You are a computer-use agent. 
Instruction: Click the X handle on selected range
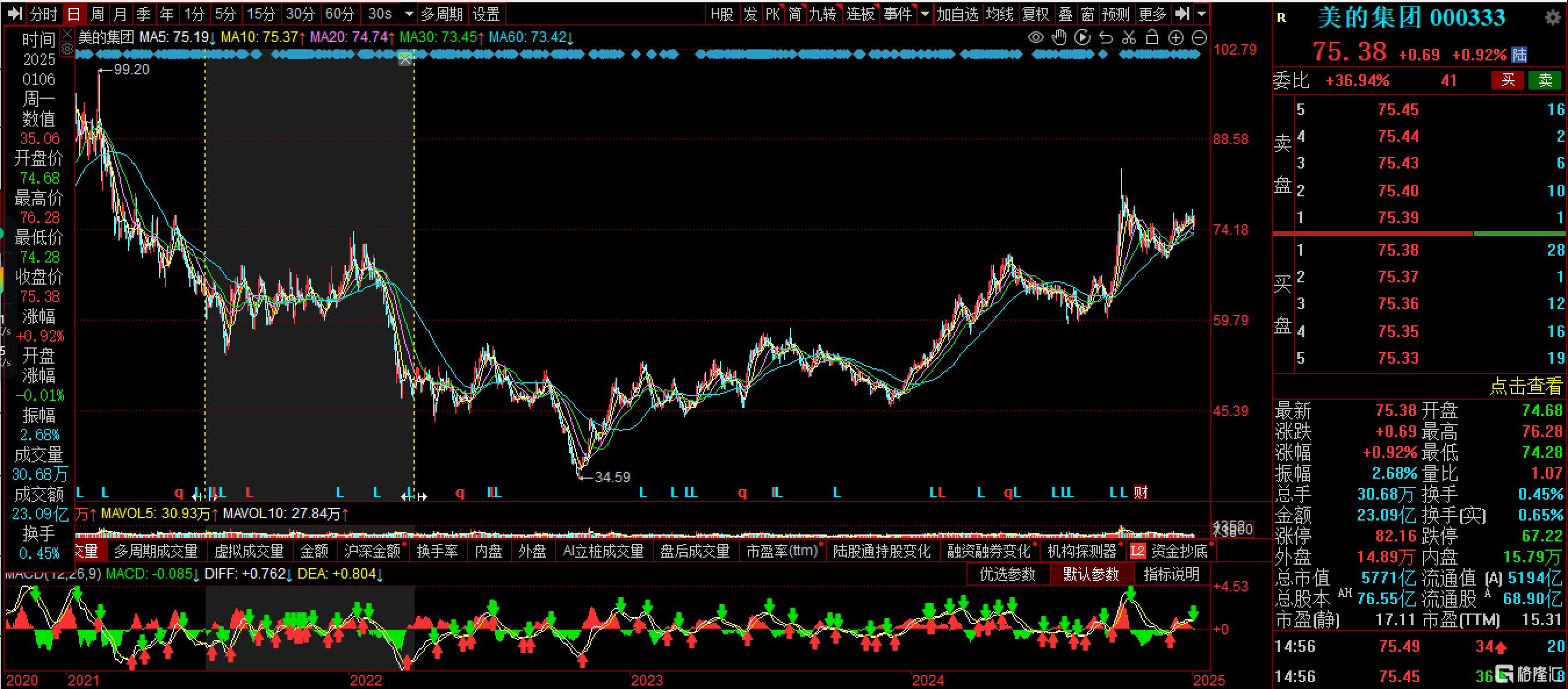(405, 59)
